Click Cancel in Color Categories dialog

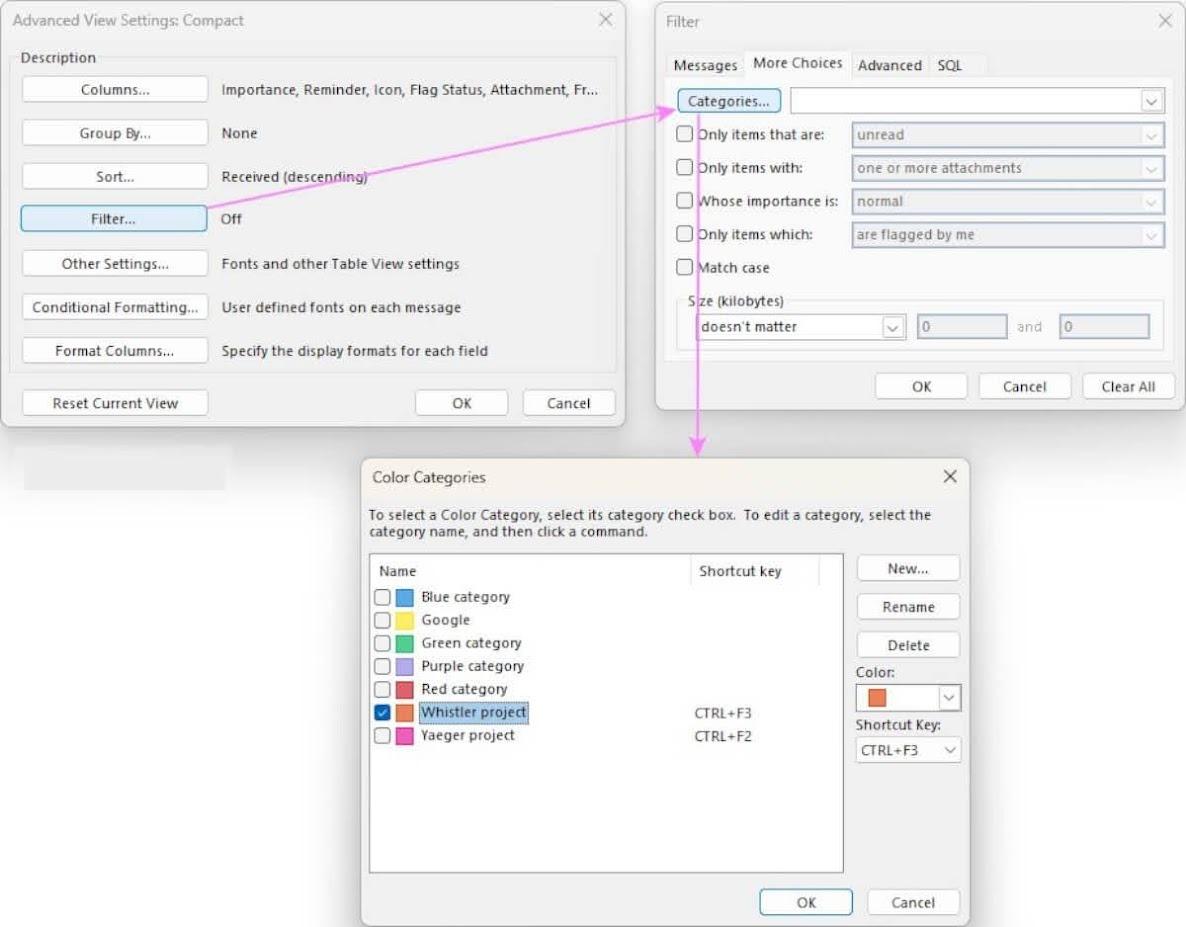913,902
